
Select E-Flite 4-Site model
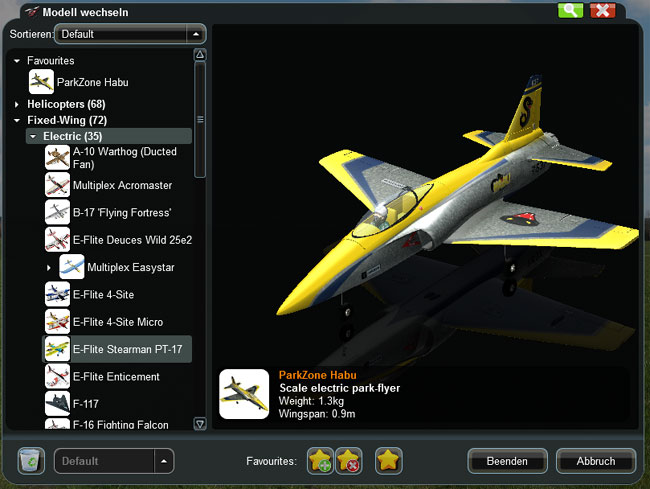103,295
